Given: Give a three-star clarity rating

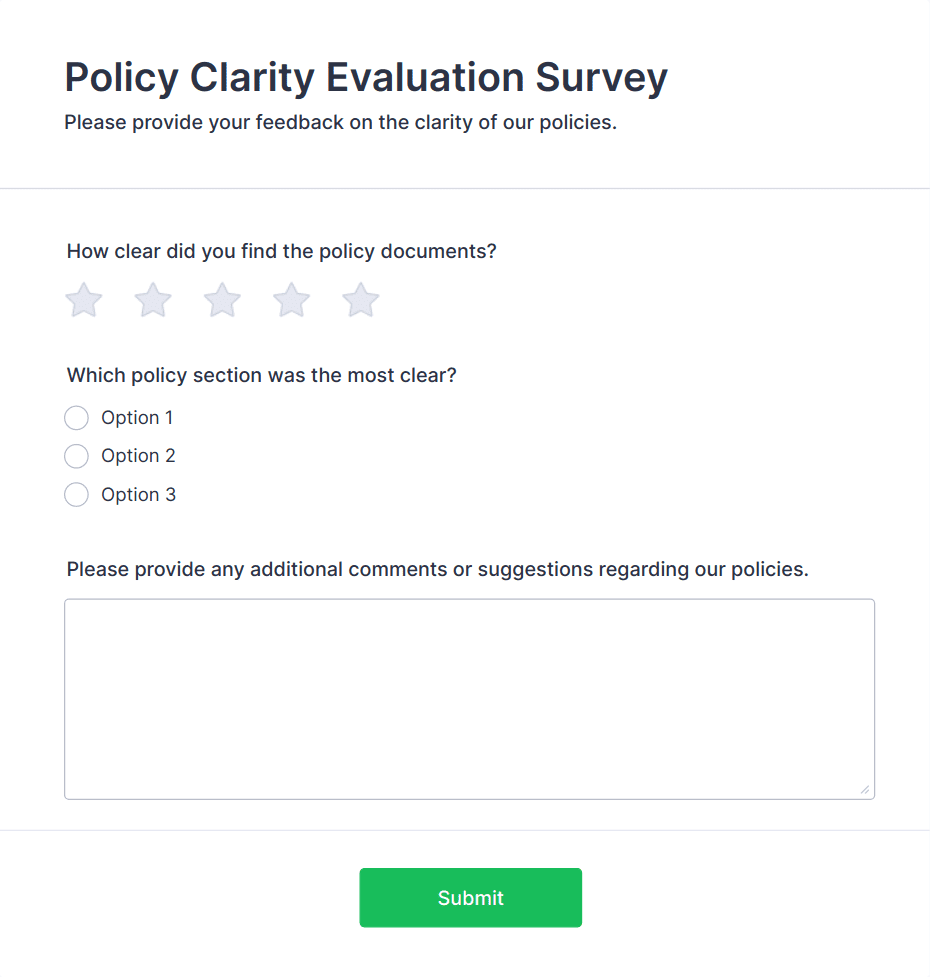Looking at the screenshot, I should pos(222,300).
